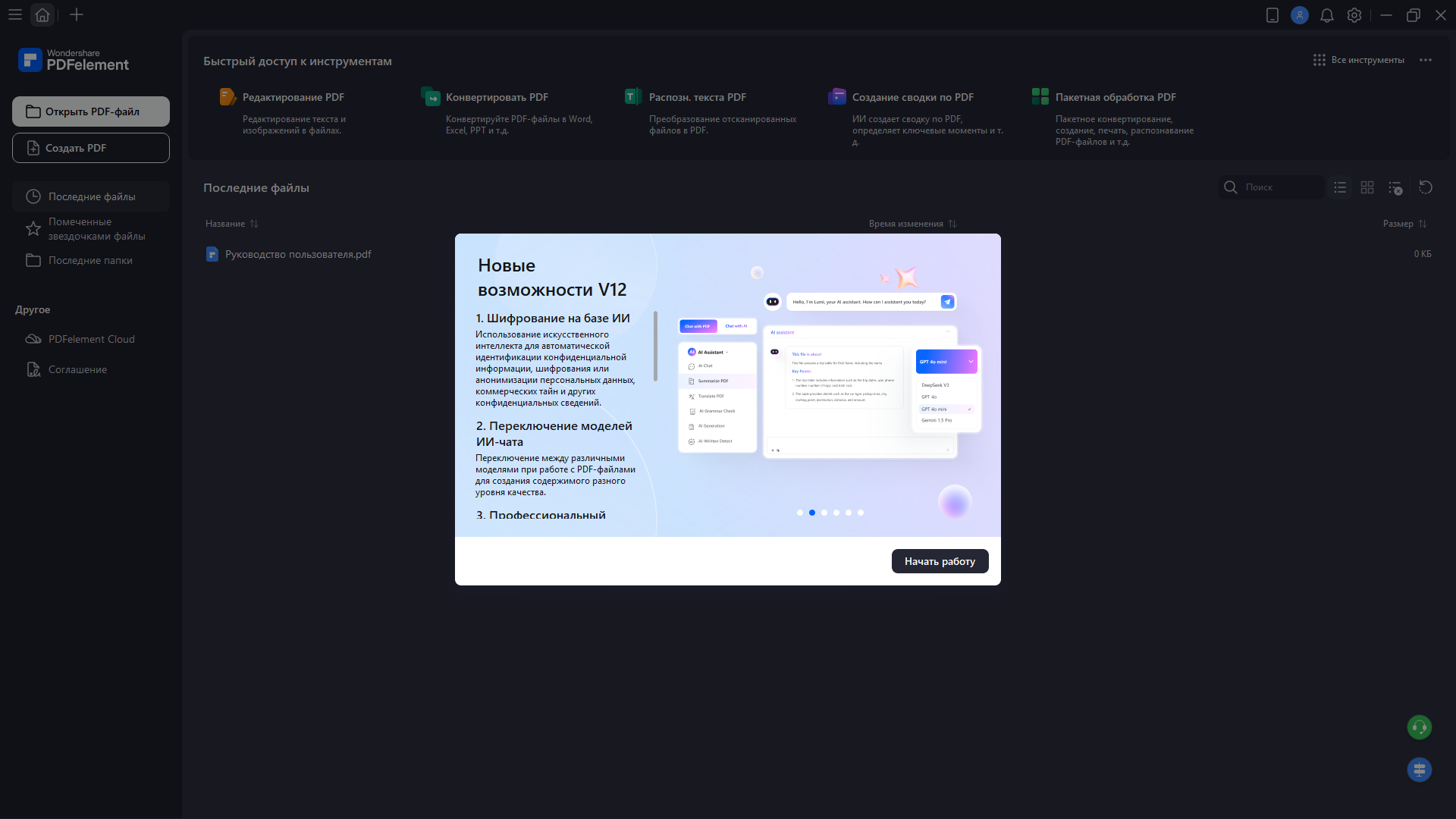Open the Recent Folders sidebar item
This screenshot has height=819, width=1456.
tap(90, 260)
